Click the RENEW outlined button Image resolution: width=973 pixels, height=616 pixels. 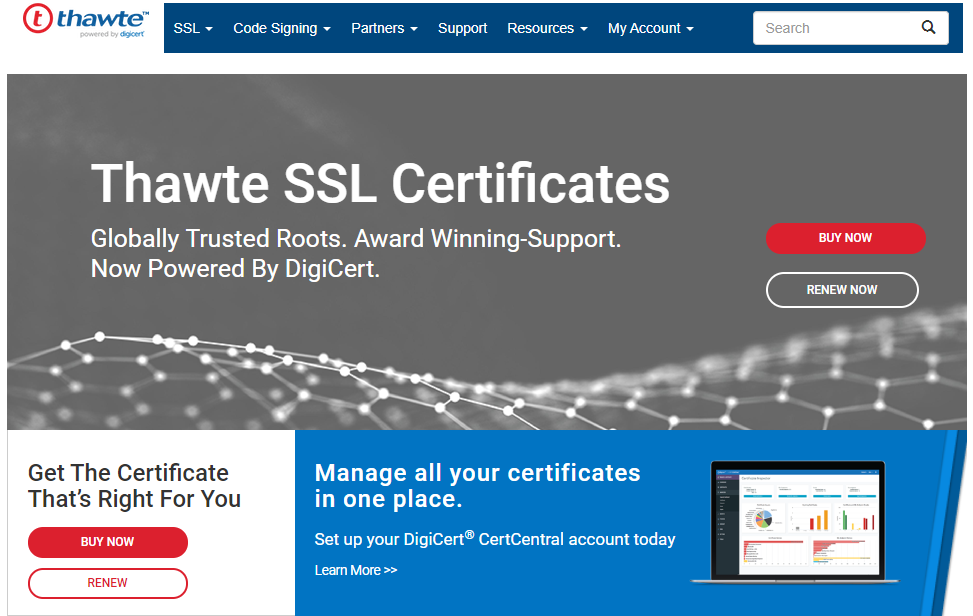tap(107, 583)
